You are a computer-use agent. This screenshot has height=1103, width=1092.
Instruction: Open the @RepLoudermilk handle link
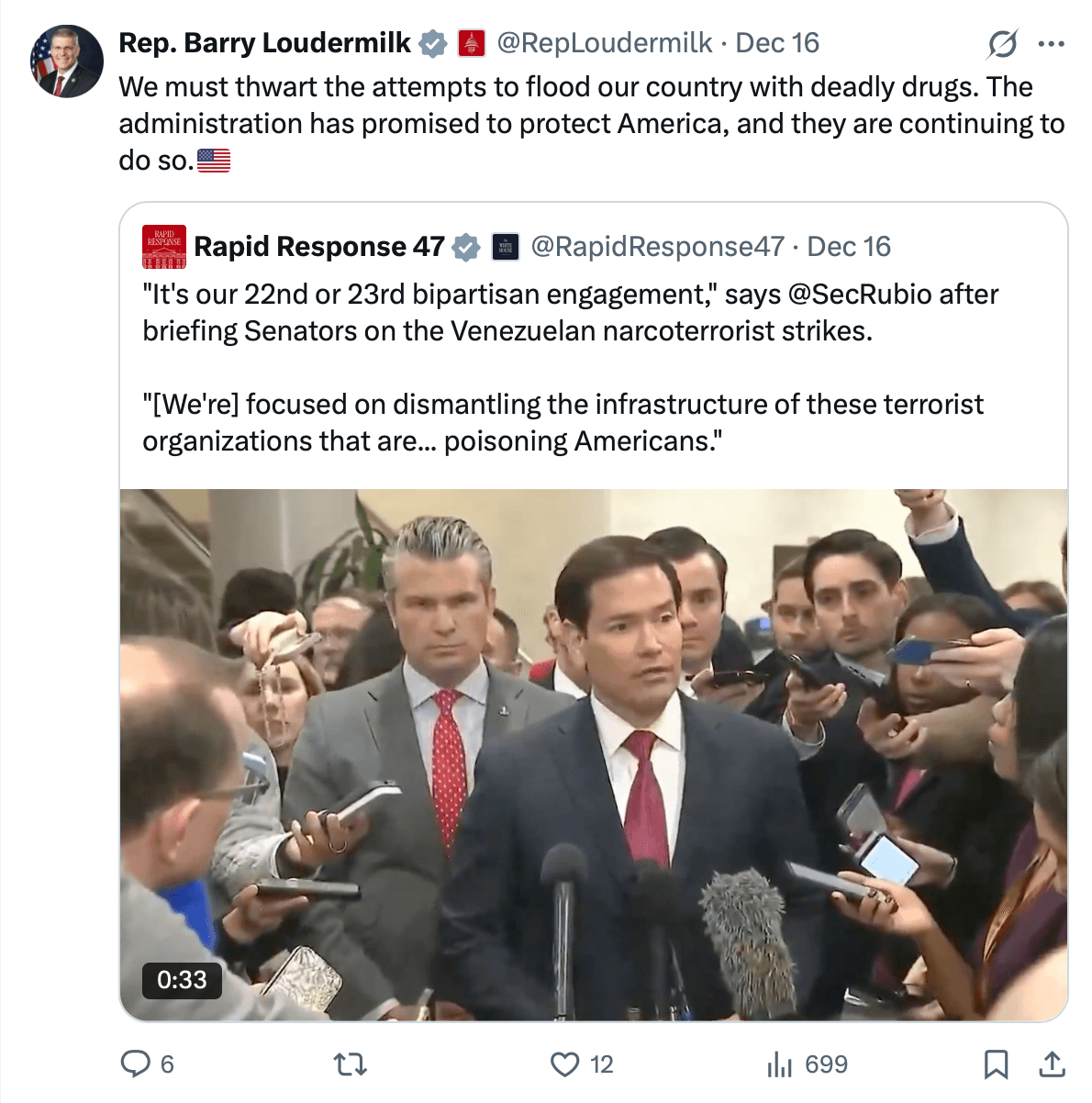click(604, 43)
